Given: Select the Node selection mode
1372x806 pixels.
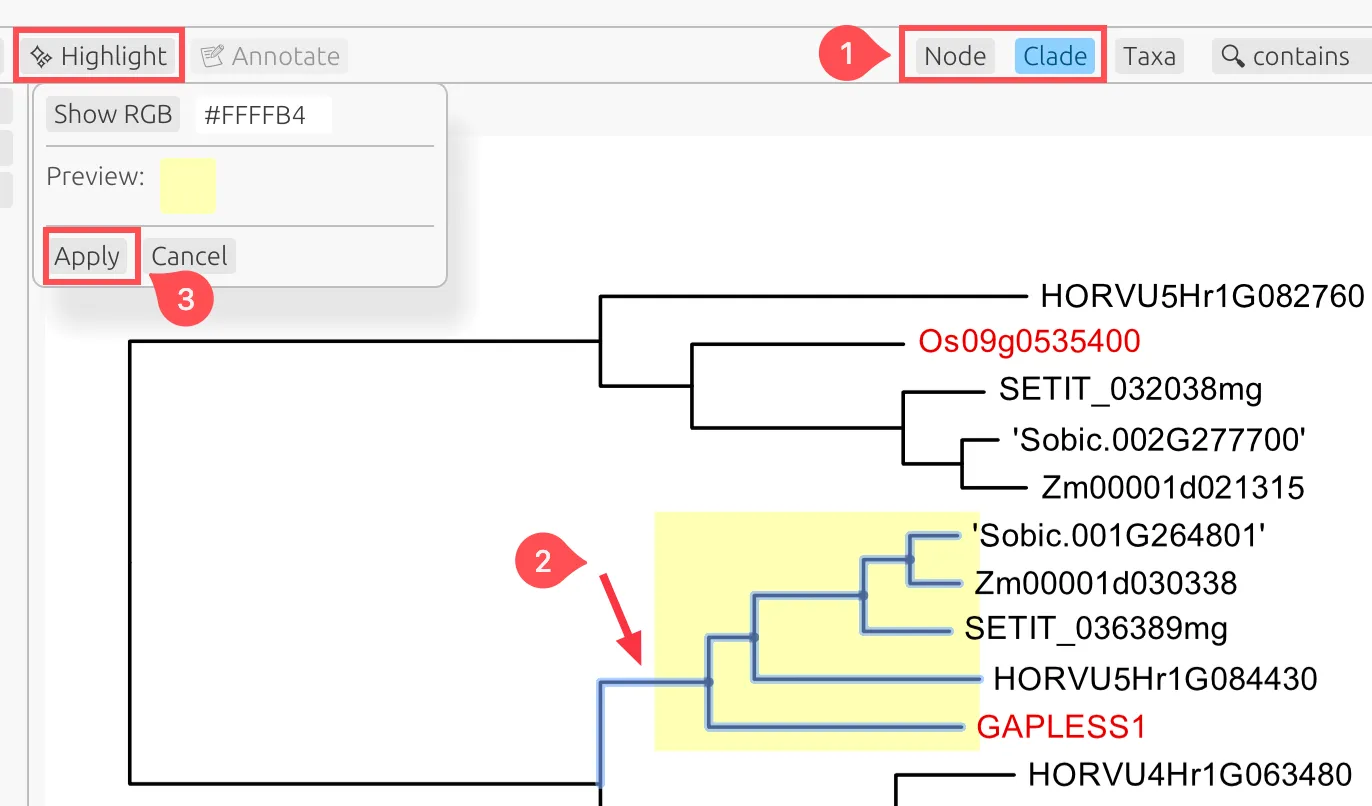Looking at the screenshot, I should click(955, 56).
